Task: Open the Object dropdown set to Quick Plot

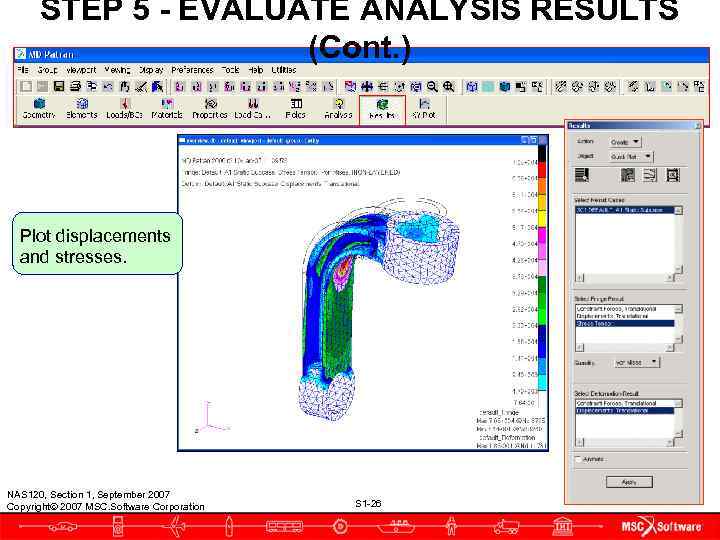Action: click(631, 156)
